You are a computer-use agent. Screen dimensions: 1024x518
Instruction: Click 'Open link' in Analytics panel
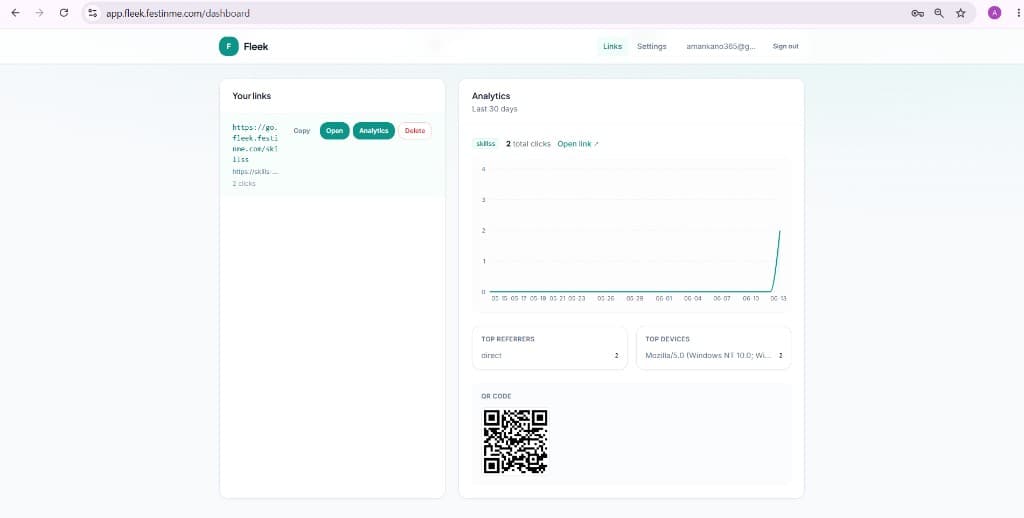(x=578, y=144)
